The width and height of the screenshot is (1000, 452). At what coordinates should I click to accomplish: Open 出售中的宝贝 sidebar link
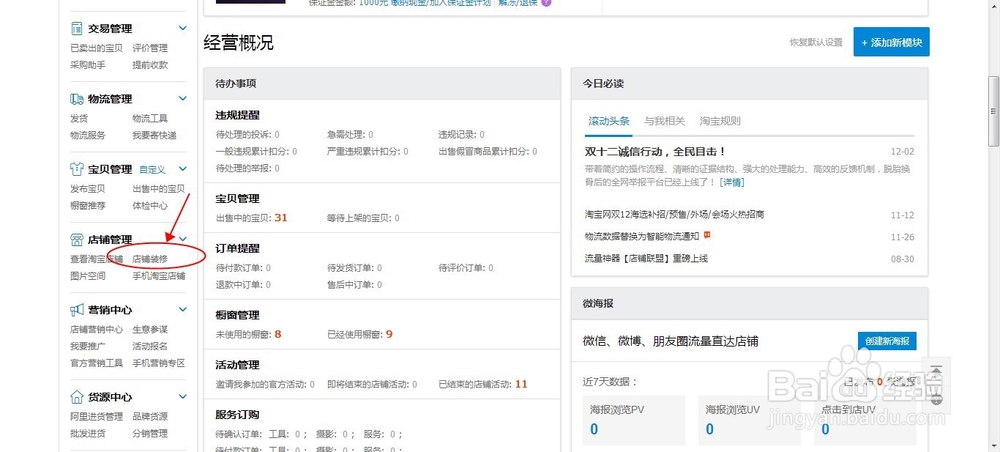(159, 189)
